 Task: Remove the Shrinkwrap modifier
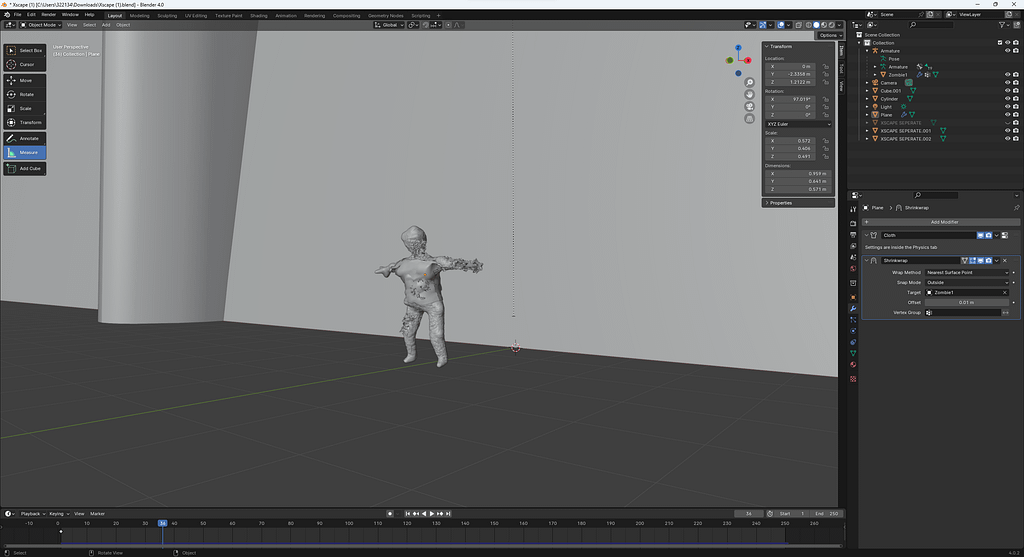[1005, 260]
